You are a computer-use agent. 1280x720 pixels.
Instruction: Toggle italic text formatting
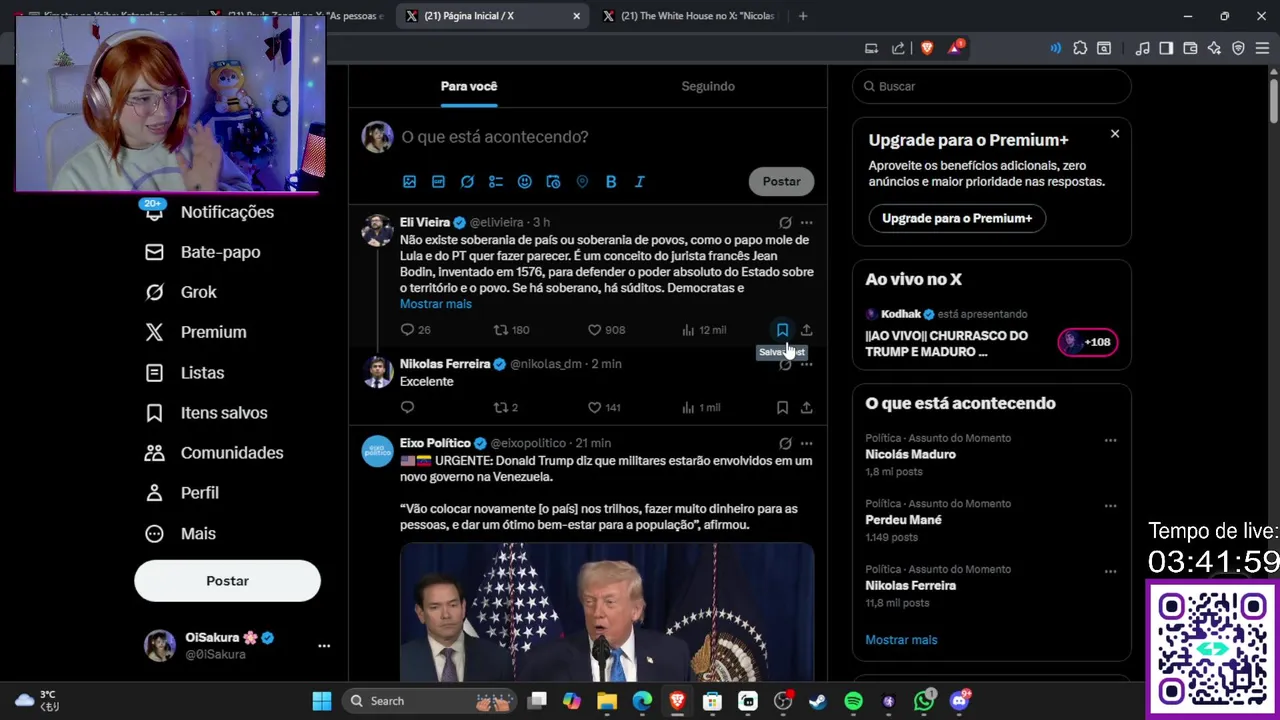click(x=640, y=182)
